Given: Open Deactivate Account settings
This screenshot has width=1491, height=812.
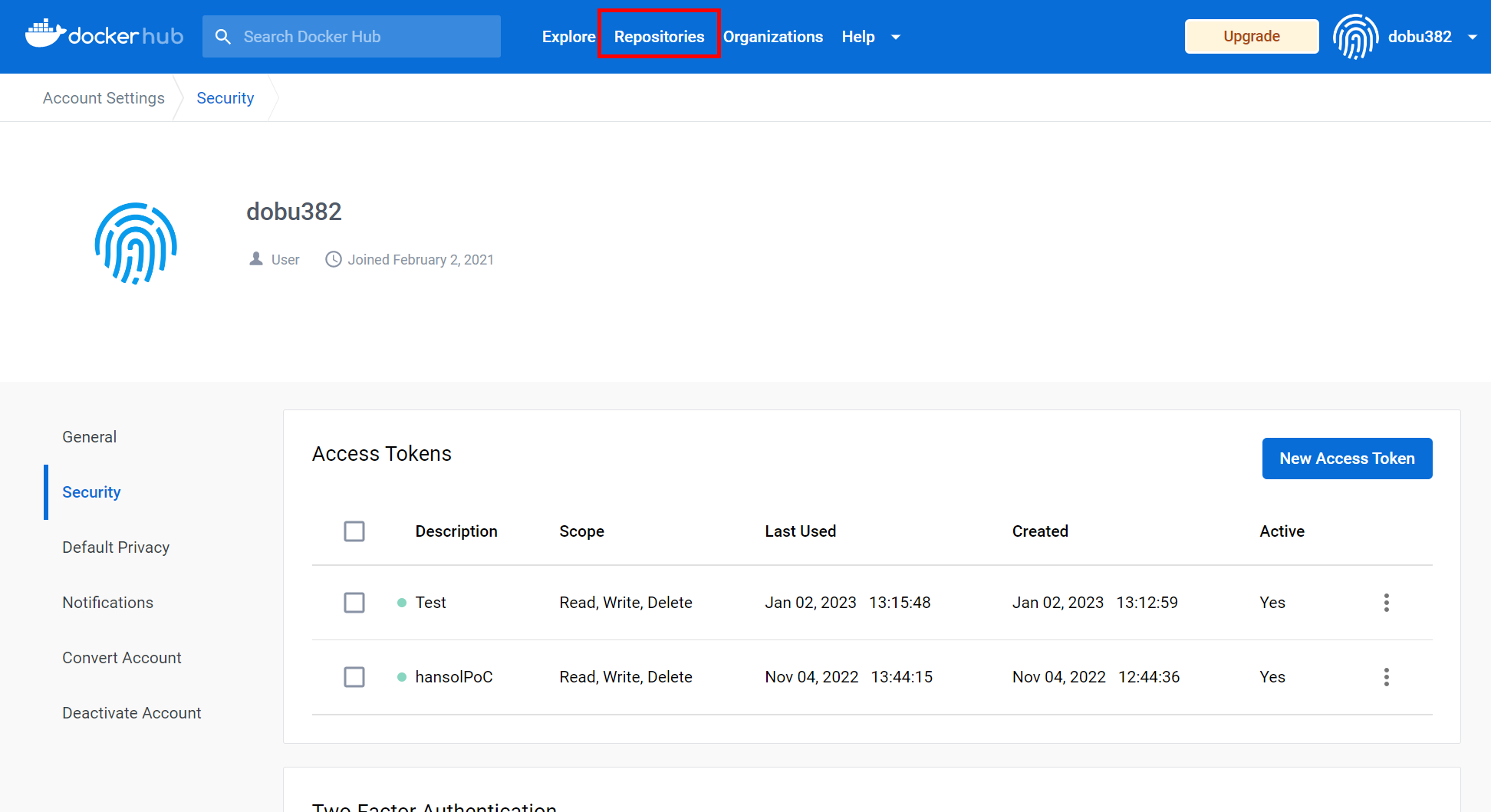Looking at the screenshot, I should tap(132, 713).
